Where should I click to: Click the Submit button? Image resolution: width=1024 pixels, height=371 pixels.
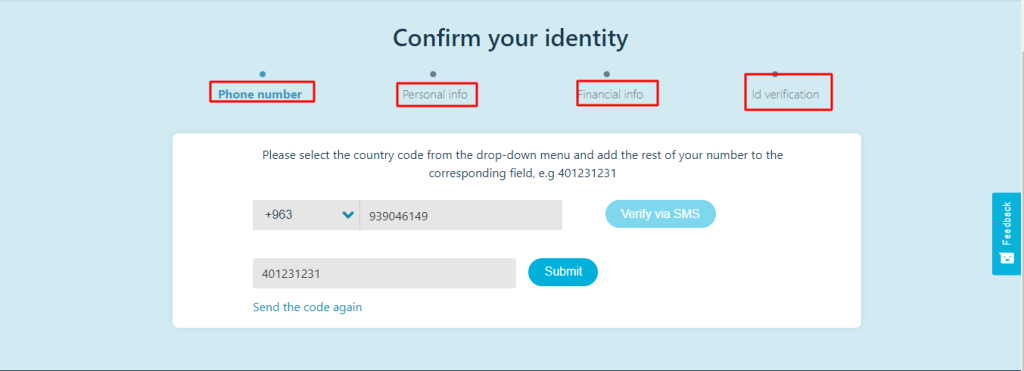point(563,272)
